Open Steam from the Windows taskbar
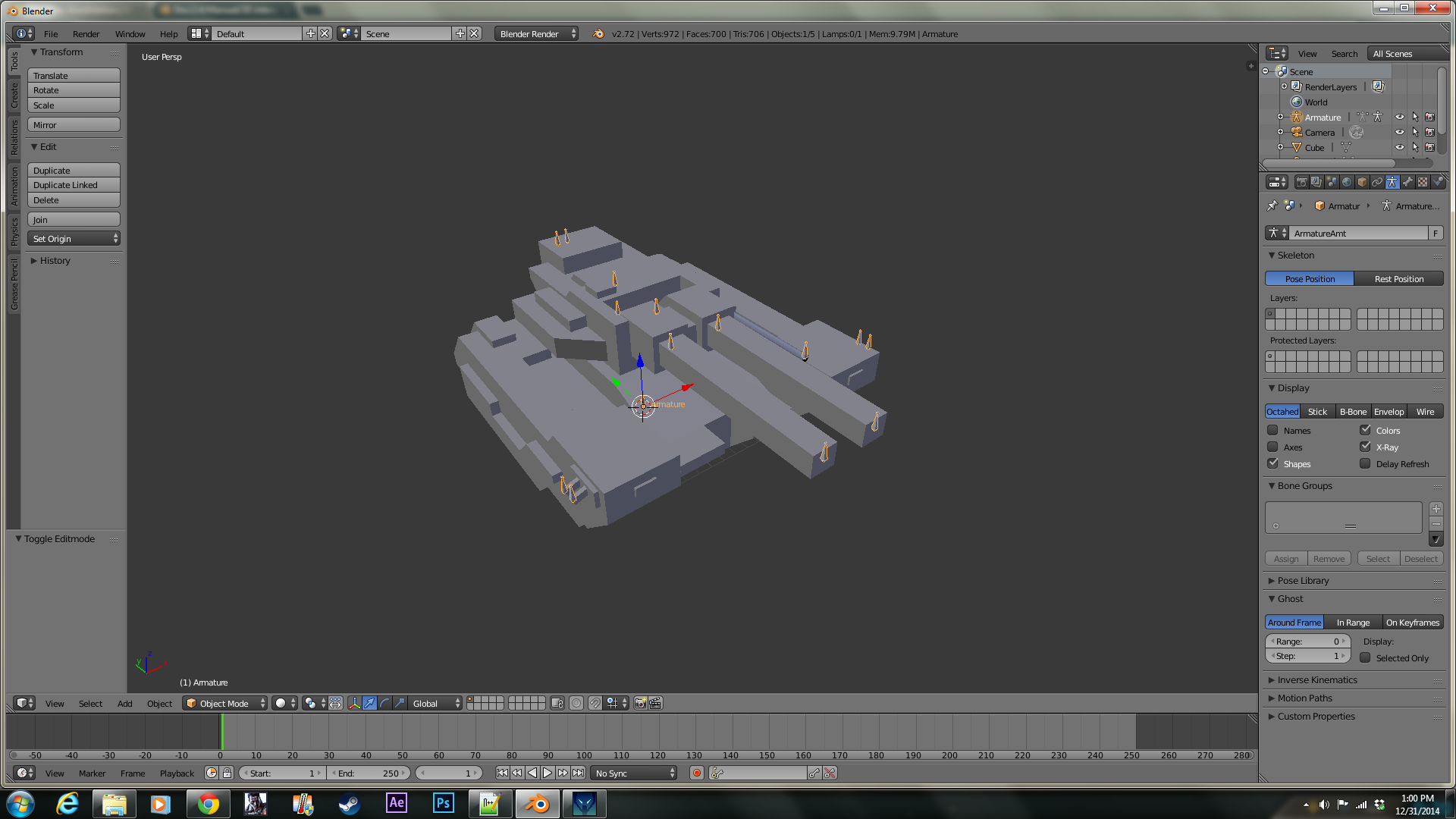Screen dimensions: 1456x819 (x=349, y=803)
